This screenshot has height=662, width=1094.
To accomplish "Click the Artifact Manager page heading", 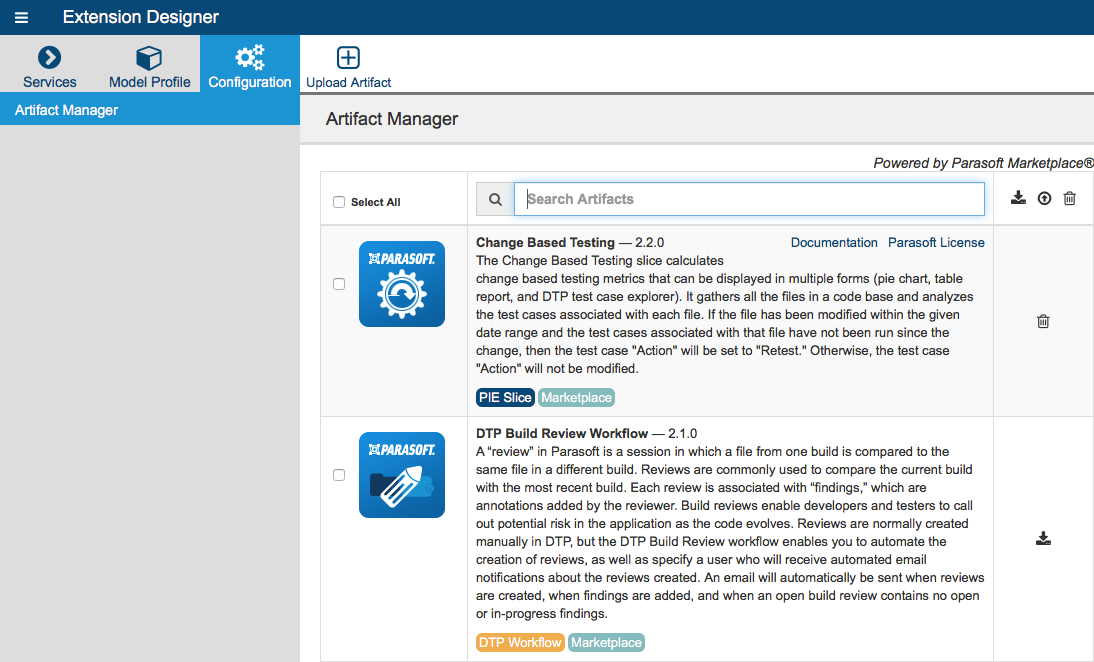I will coord(391,119).
